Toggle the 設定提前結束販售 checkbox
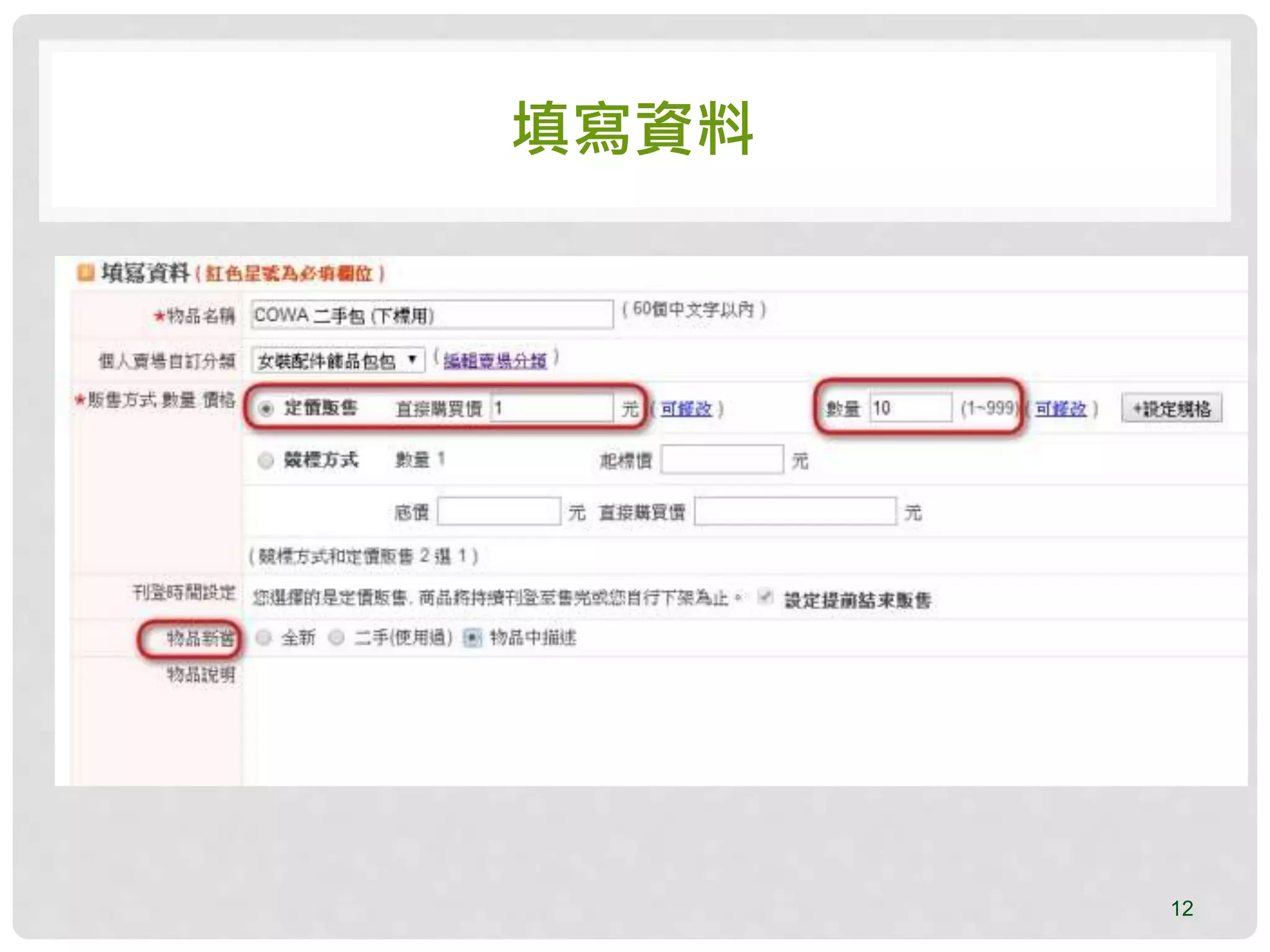The width and height of the screenshot is (1270, 952). (765, 597)
